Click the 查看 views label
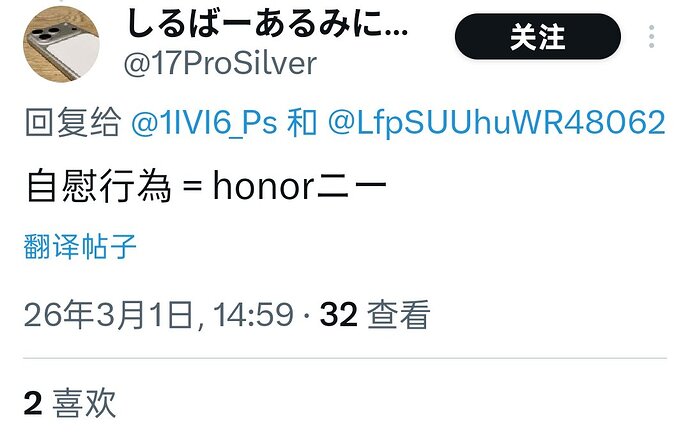The height and width of the screenshot is (432, 690). pos(398,315)
